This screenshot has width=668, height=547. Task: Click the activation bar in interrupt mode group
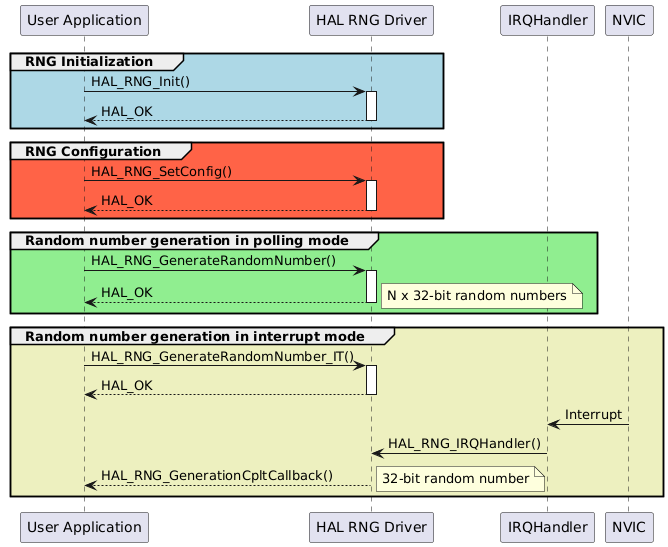coord(371,380)
